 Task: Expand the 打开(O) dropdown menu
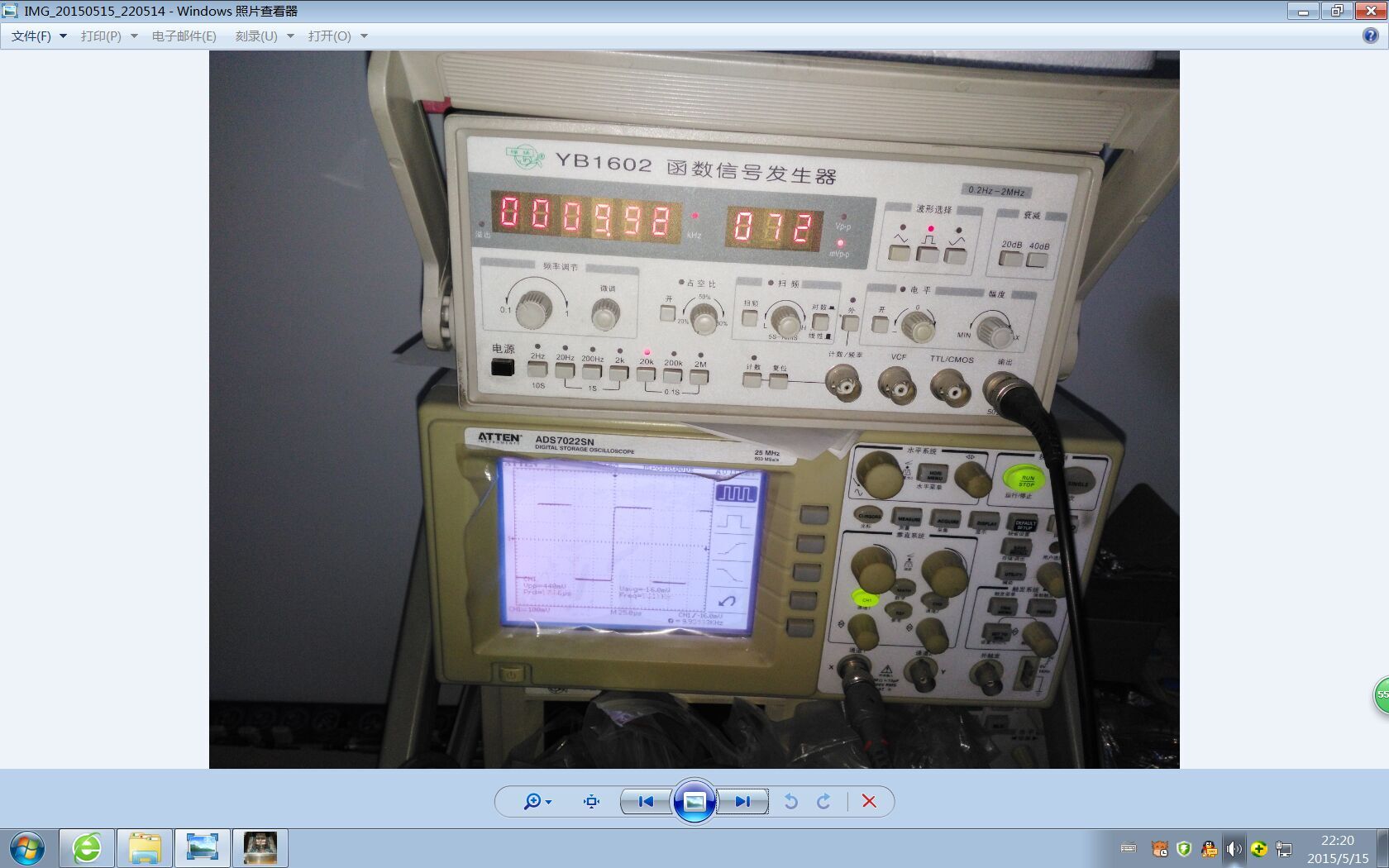(337, 36)
